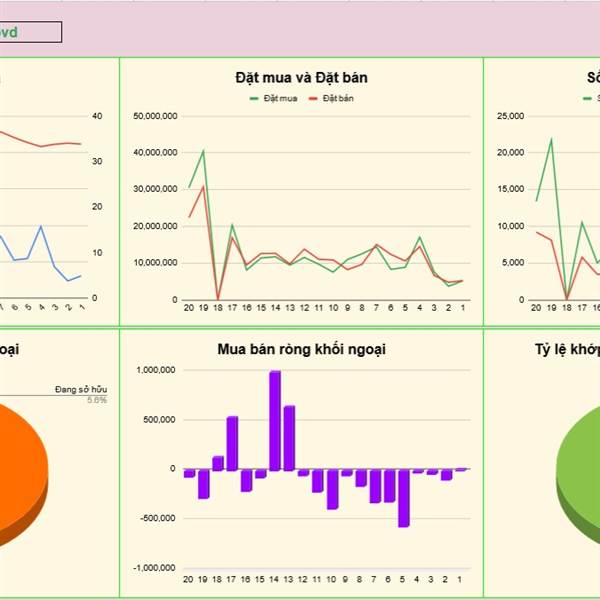Click the 1,000,000 axis label in bar chart
600x600 pixels.
click(x=156, y=370)
